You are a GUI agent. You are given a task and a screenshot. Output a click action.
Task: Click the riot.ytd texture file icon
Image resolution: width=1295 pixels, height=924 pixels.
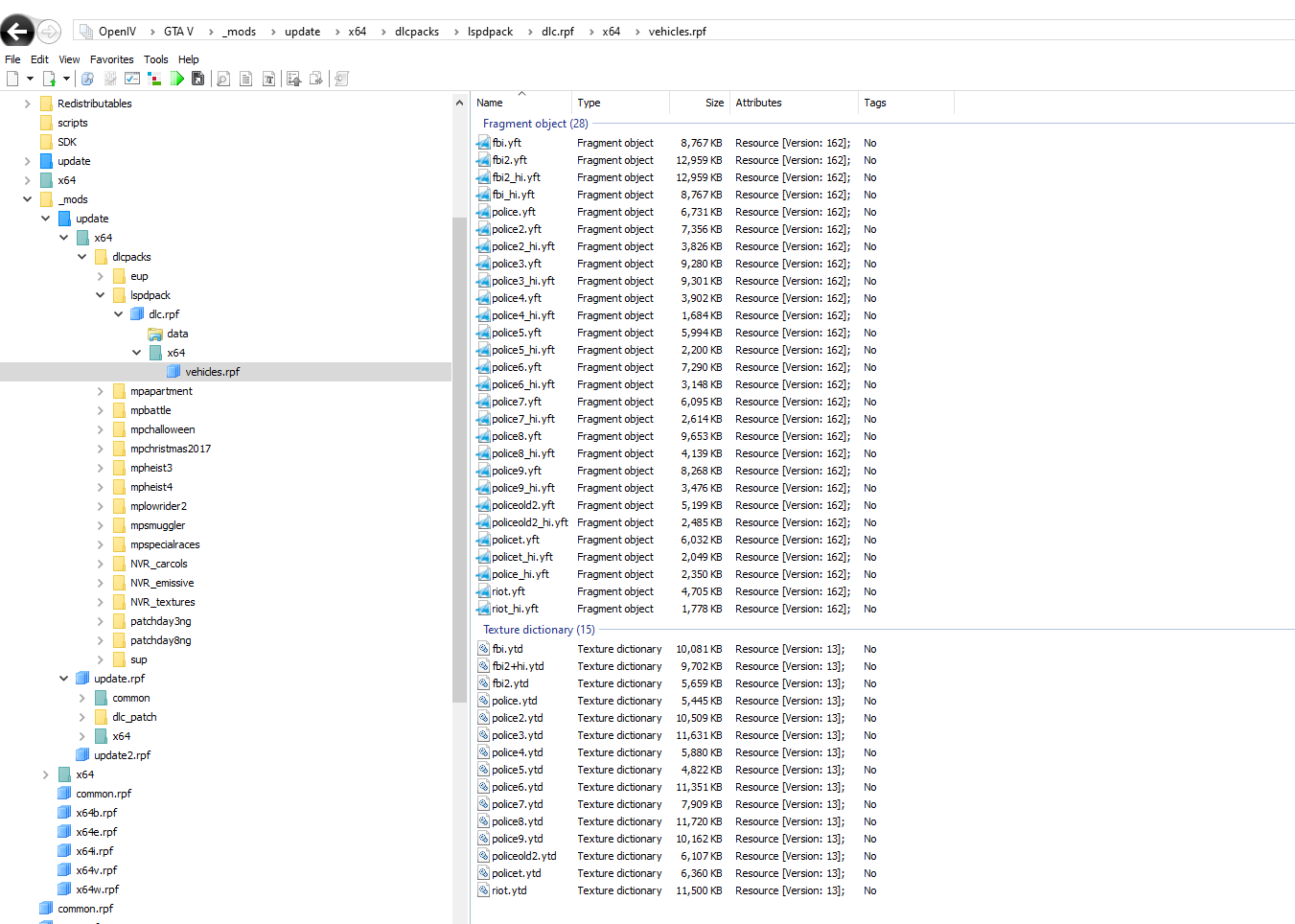[x=484, y=890]
